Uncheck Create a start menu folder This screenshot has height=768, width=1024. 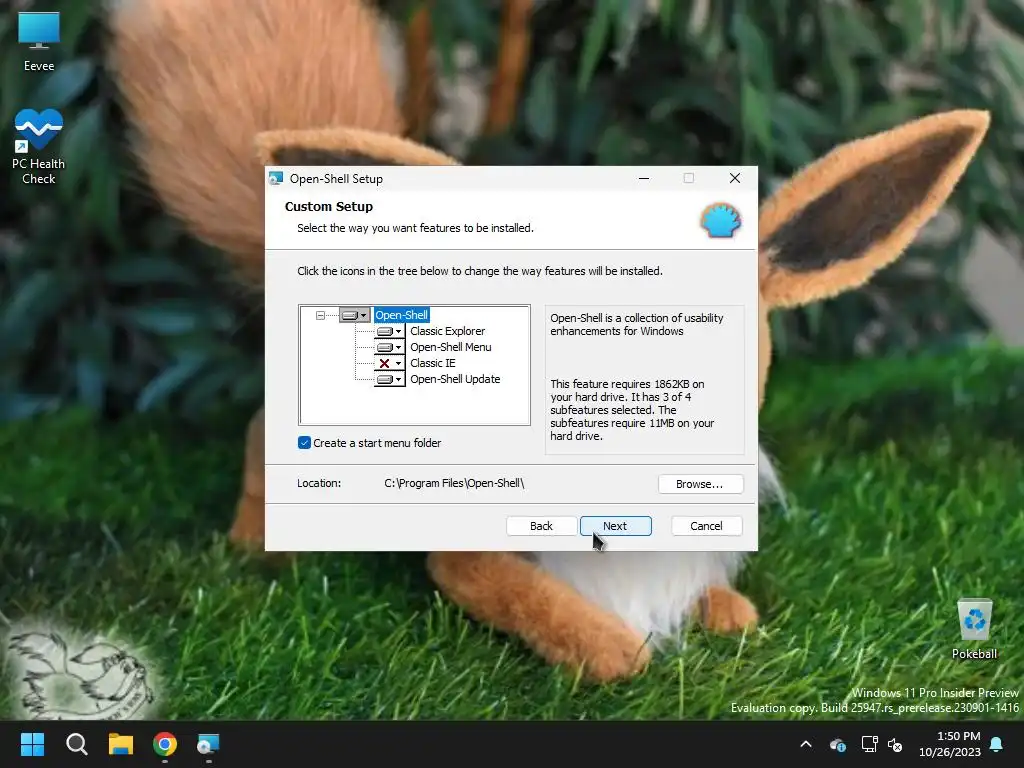[304, 443]
